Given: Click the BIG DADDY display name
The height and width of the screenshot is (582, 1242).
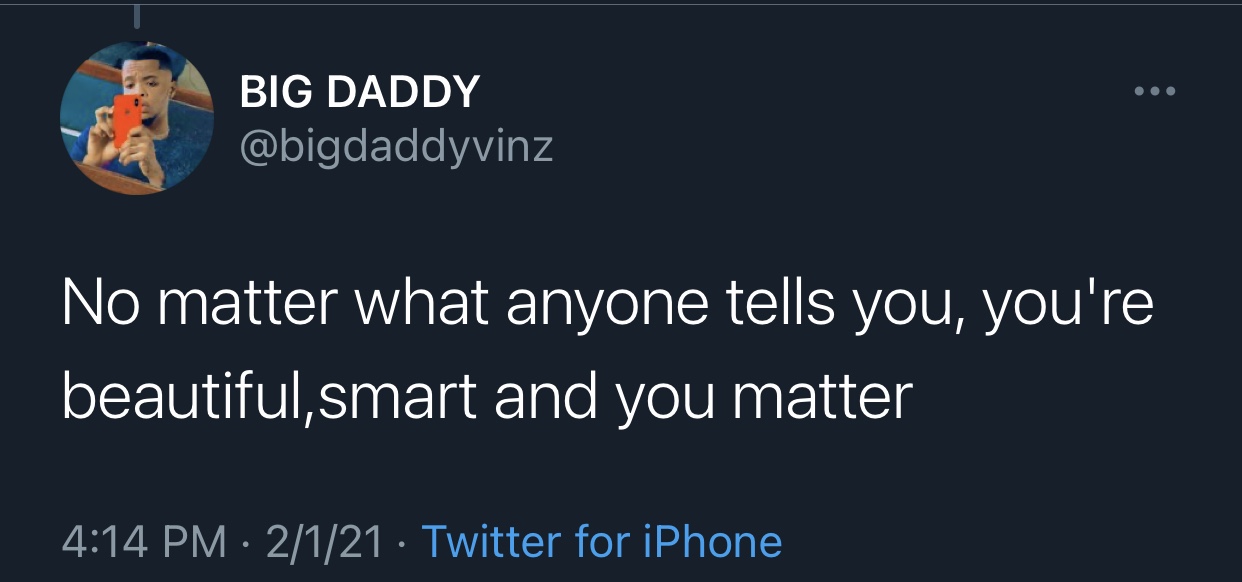Looking at the screenshot, I should [360, 94].
